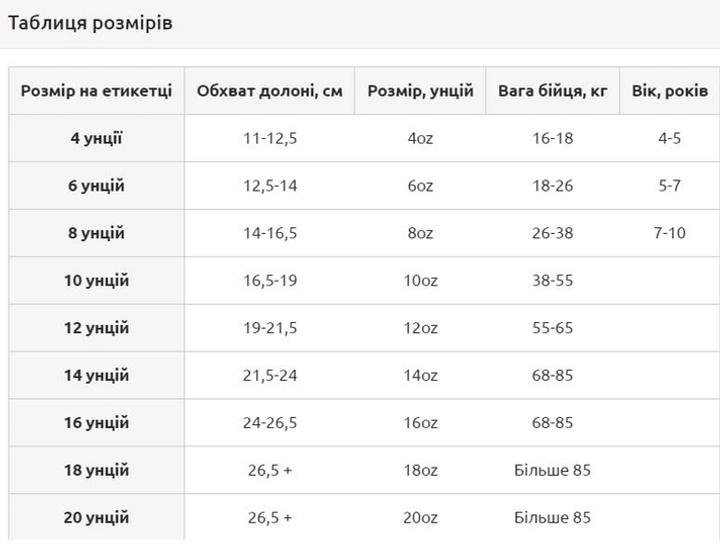Screen dimensions: 720x547
Task: Select the '8 унцій' row label
Action: pos(97,233)
